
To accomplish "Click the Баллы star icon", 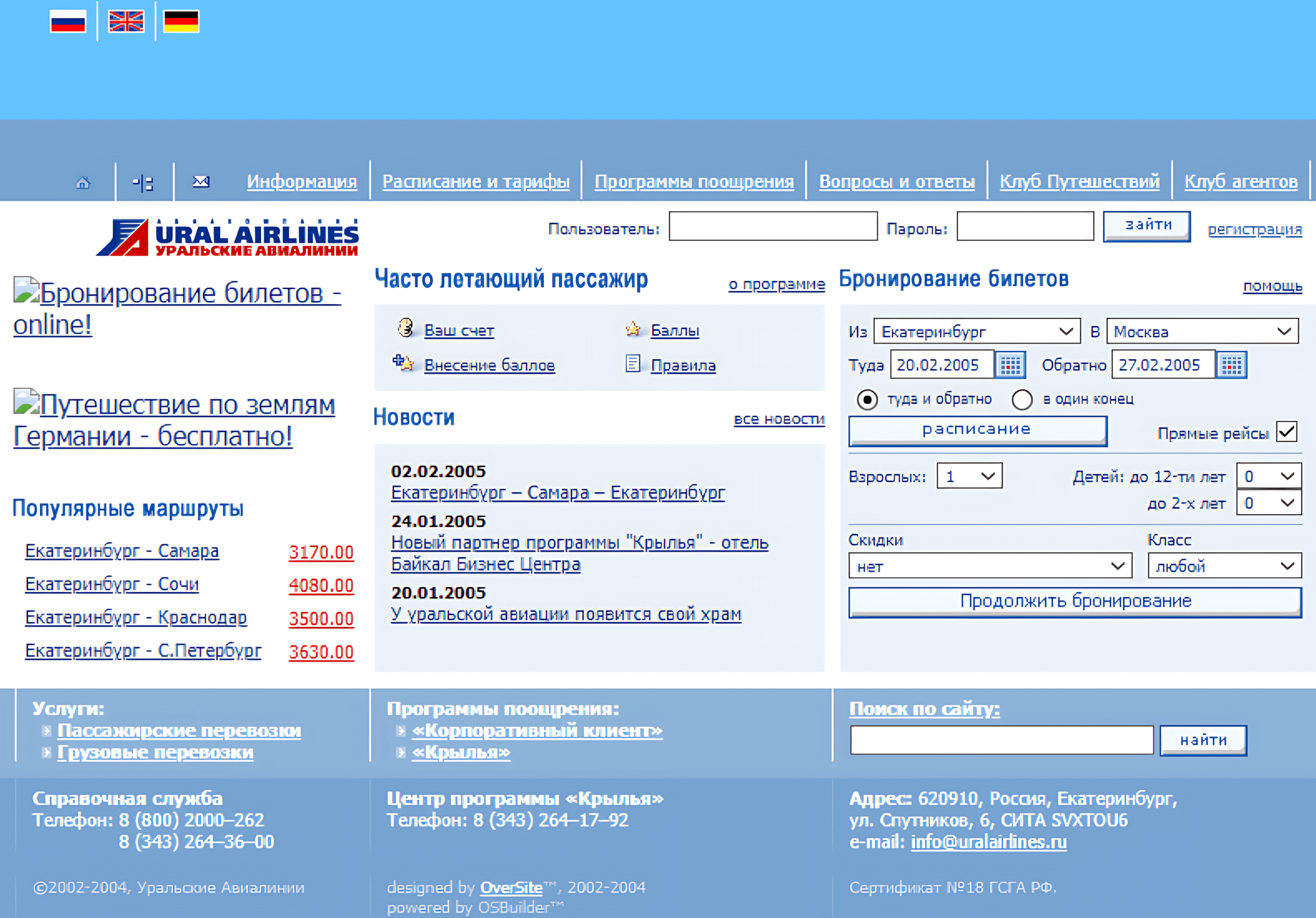I will tap(633, 329).
